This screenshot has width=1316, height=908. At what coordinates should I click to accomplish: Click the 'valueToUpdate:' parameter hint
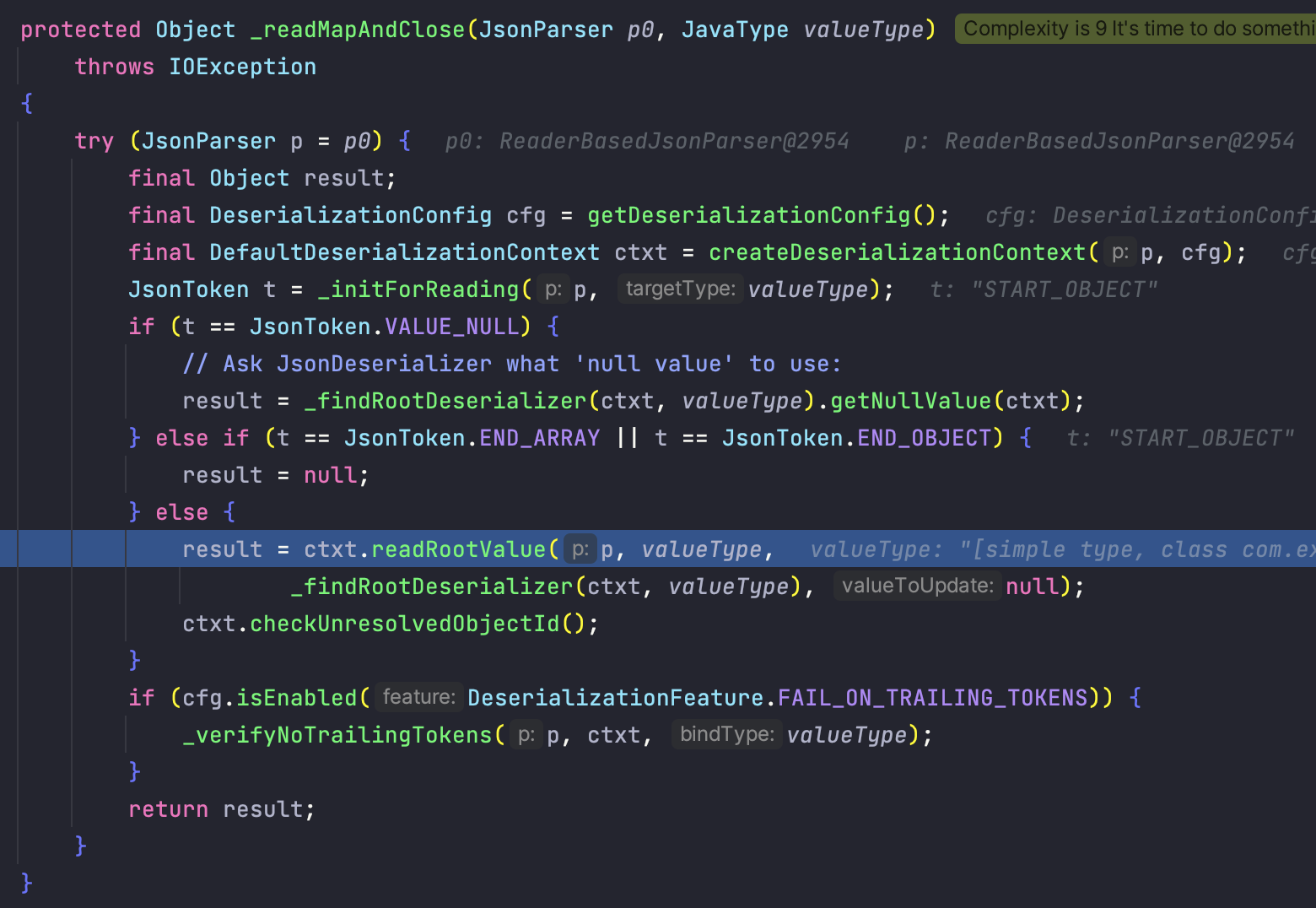(x=918, y=586)
